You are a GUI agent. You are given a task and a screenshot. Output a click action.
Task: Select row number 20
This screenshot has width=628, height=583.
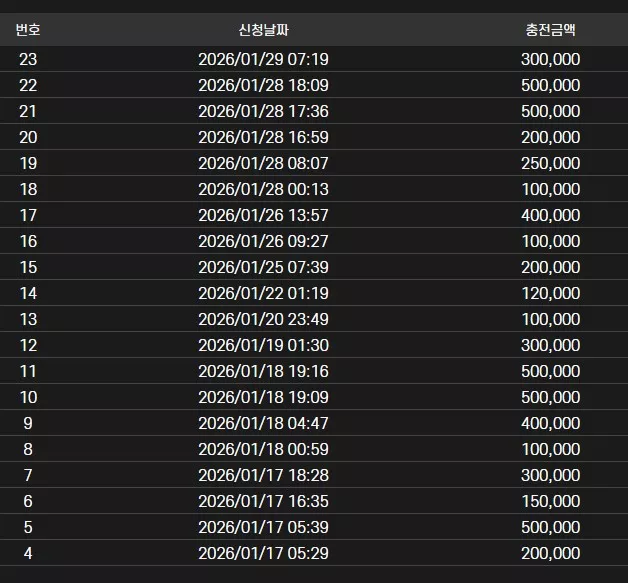click(28, 137)
